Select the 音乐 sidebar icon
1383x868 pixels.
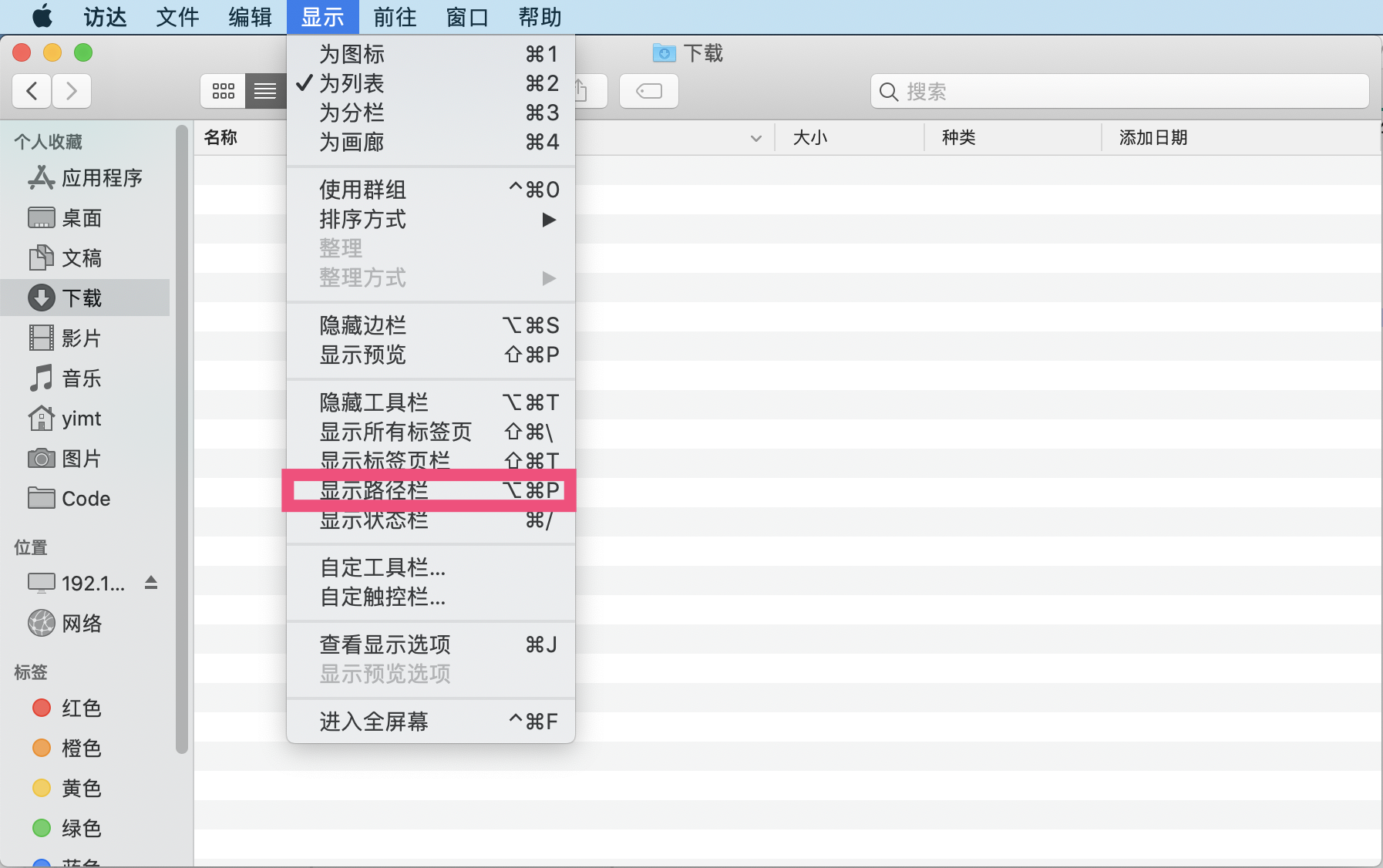point(80,378)
